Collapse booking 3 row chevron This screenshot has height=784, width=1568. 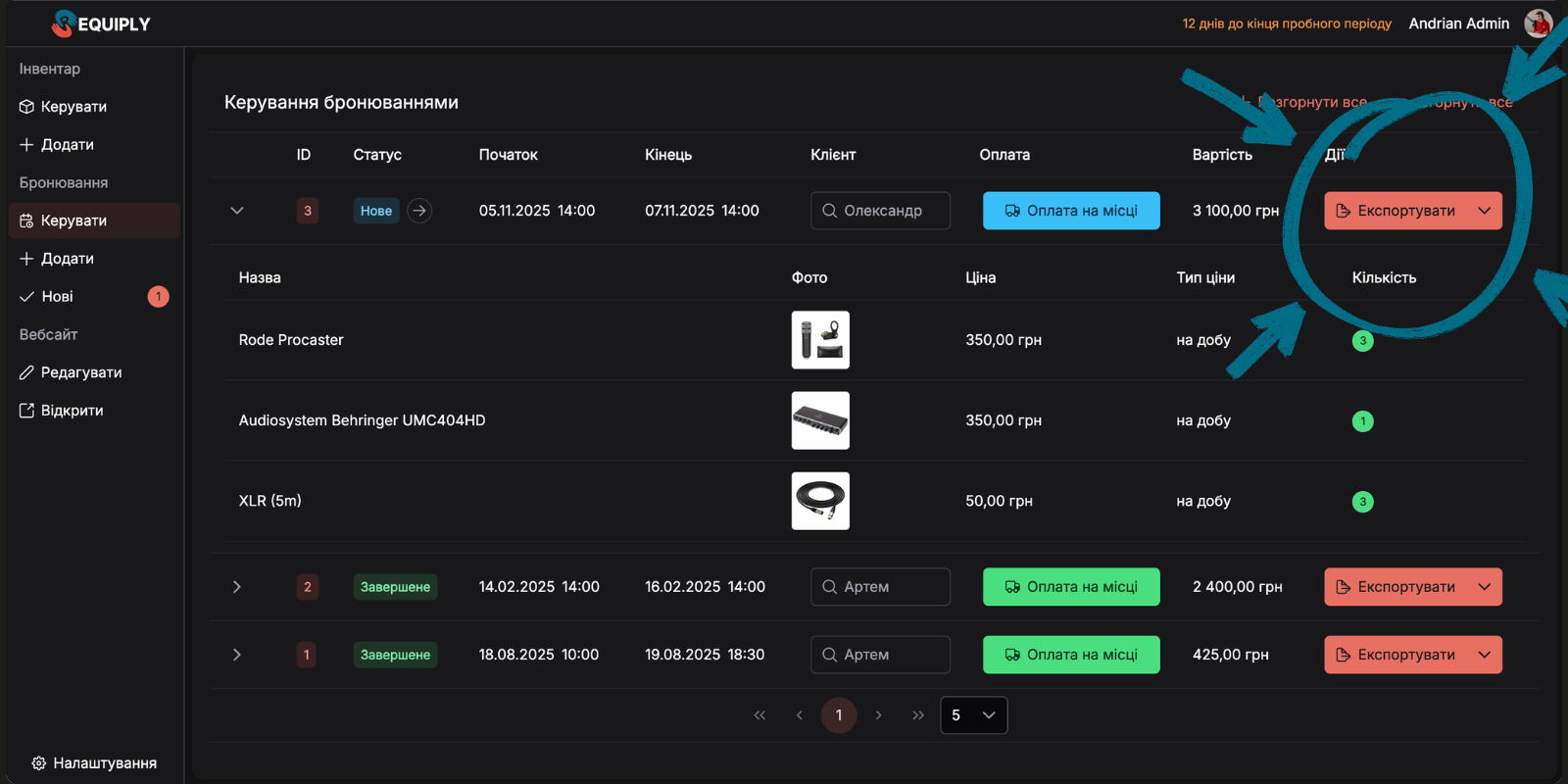237,211
